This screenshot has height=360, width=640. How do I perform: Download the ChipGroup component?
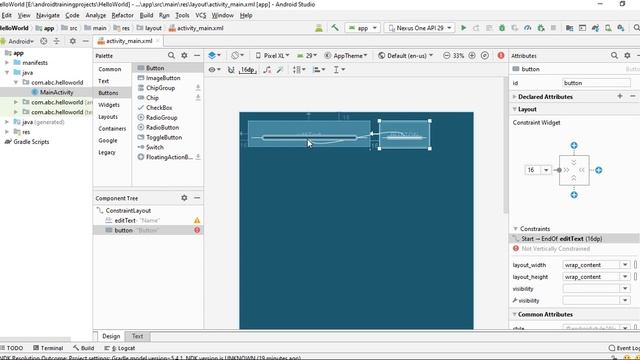[x=198, y=88]
